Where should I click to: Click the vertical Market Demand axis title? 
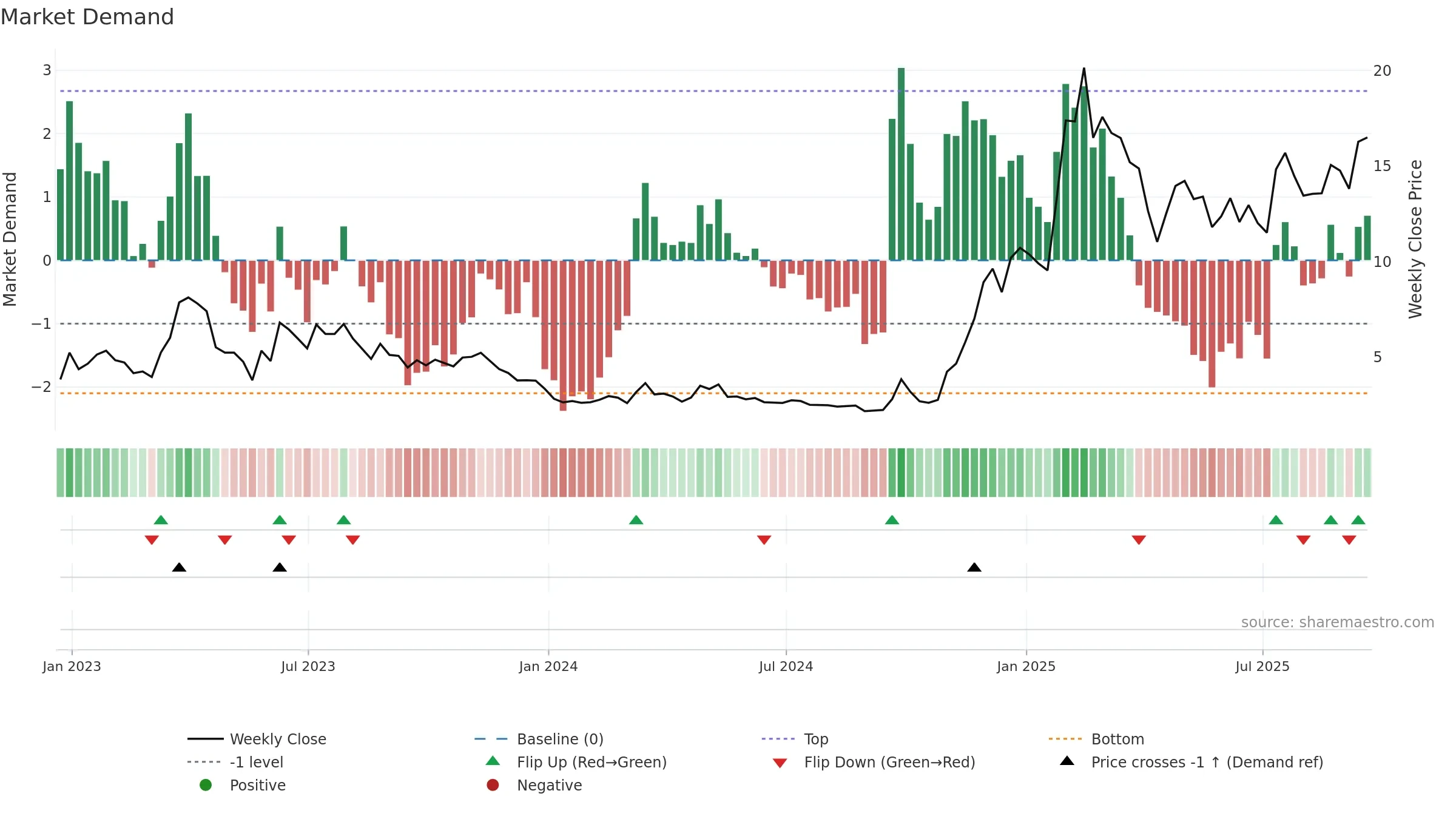click(10, 239)
